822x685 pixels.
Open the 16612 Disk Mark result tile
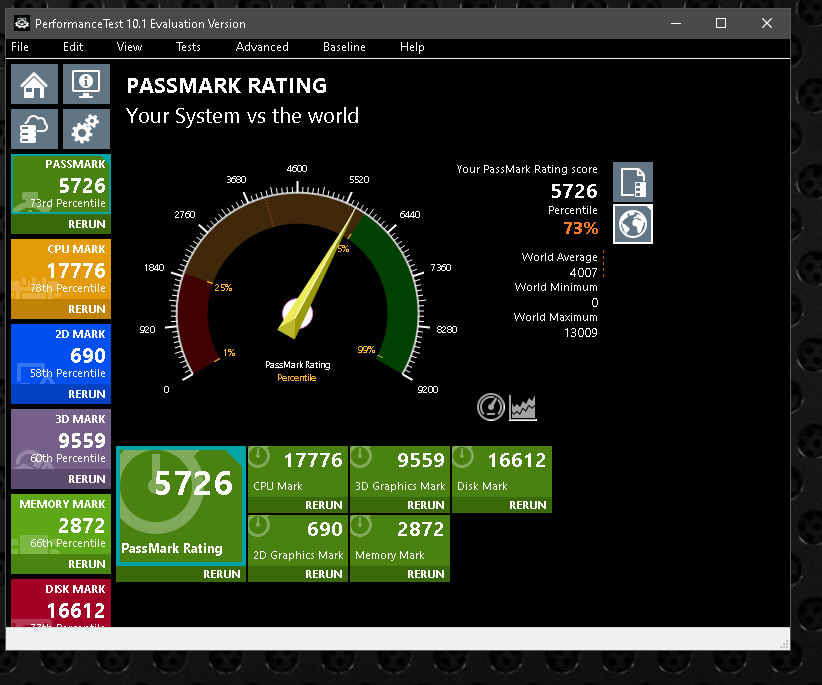click(502, 472)
